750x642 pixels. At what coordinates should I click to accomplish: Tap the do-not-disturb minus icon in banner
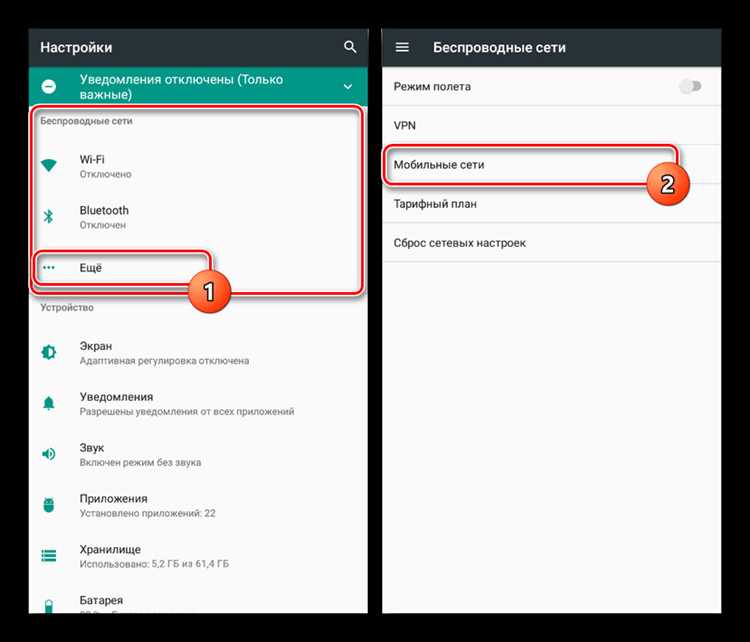coord(49,87)
